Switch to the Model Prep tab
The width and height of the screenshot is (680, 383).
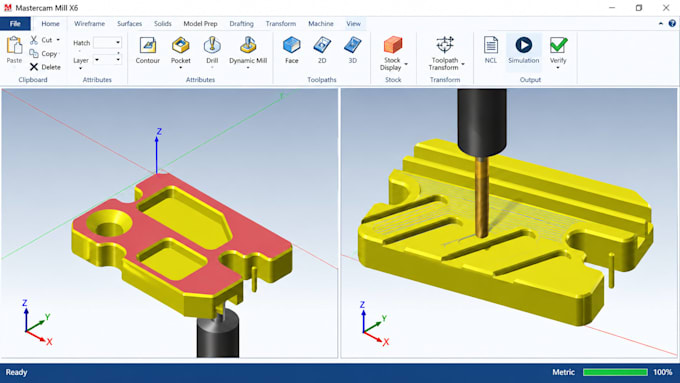coord(200,23)
